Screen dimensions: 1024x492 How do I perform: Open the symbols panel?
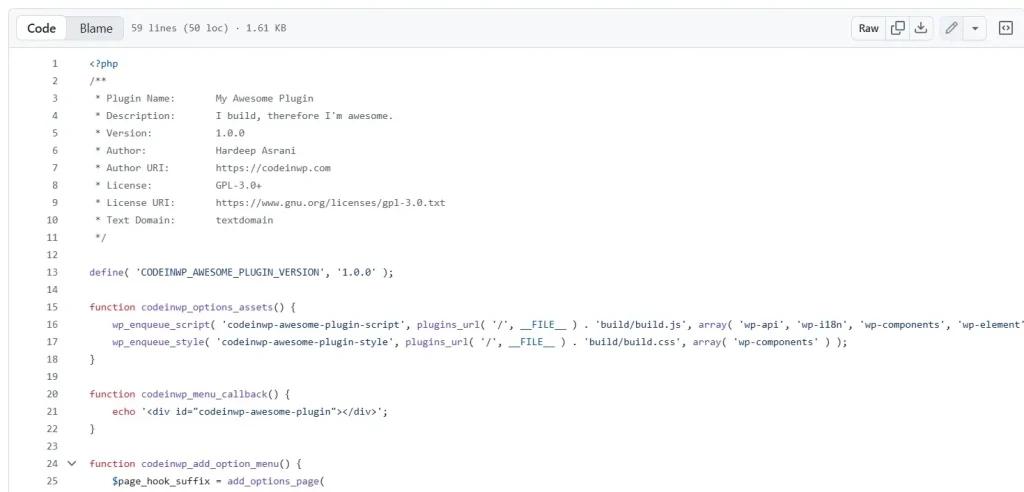pos(1005,28)
